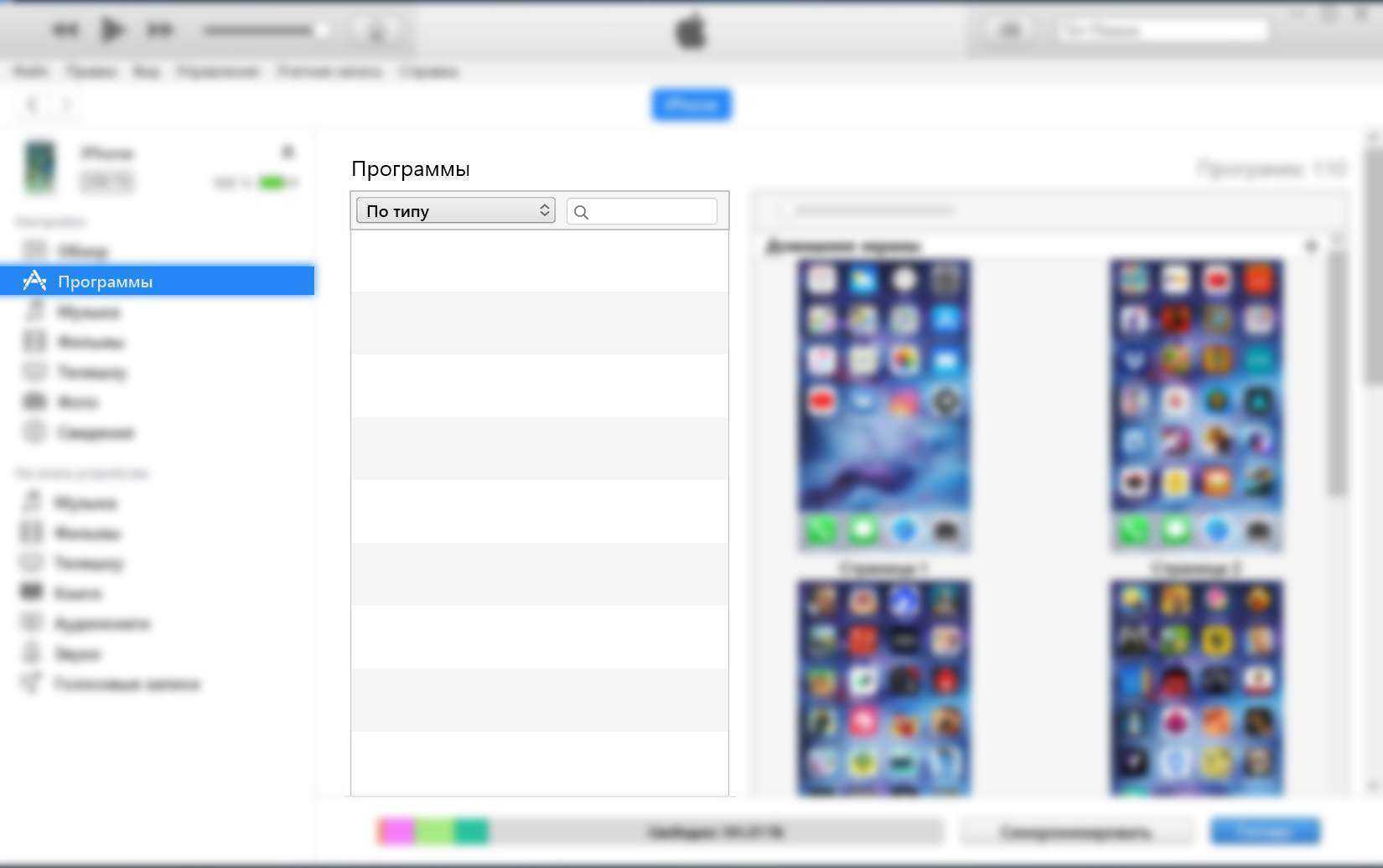Click the blue iPhone device button

(691, 105)
